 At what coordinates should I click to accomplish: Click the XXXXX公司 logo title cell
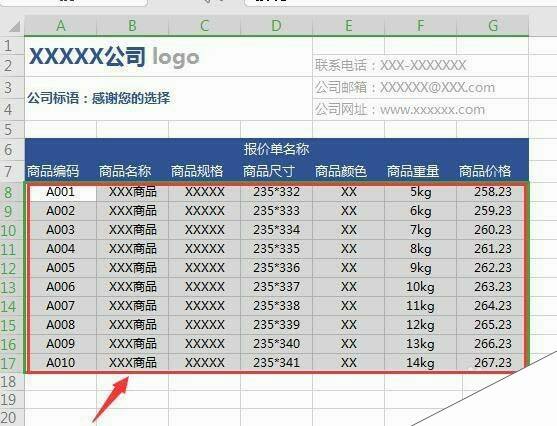click(x=168, y=56)
